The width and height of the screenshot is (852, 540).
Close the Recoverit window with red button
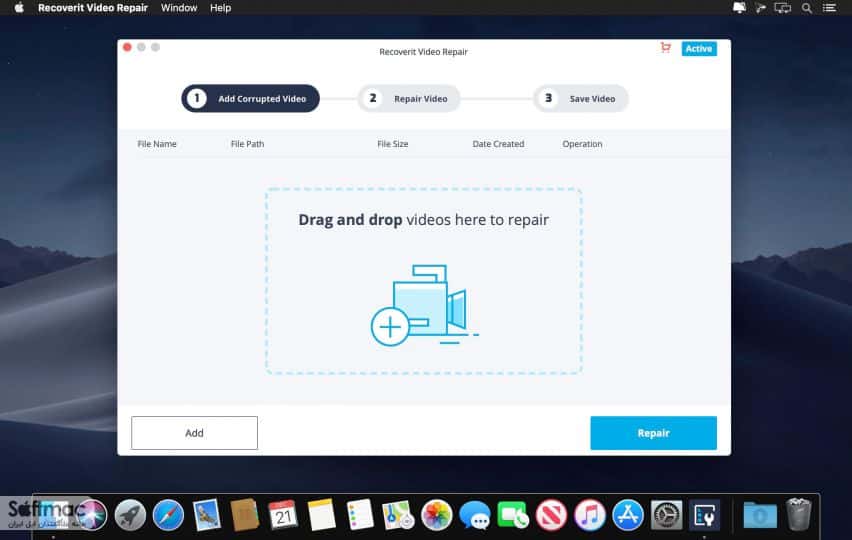[x=127, y=47]
